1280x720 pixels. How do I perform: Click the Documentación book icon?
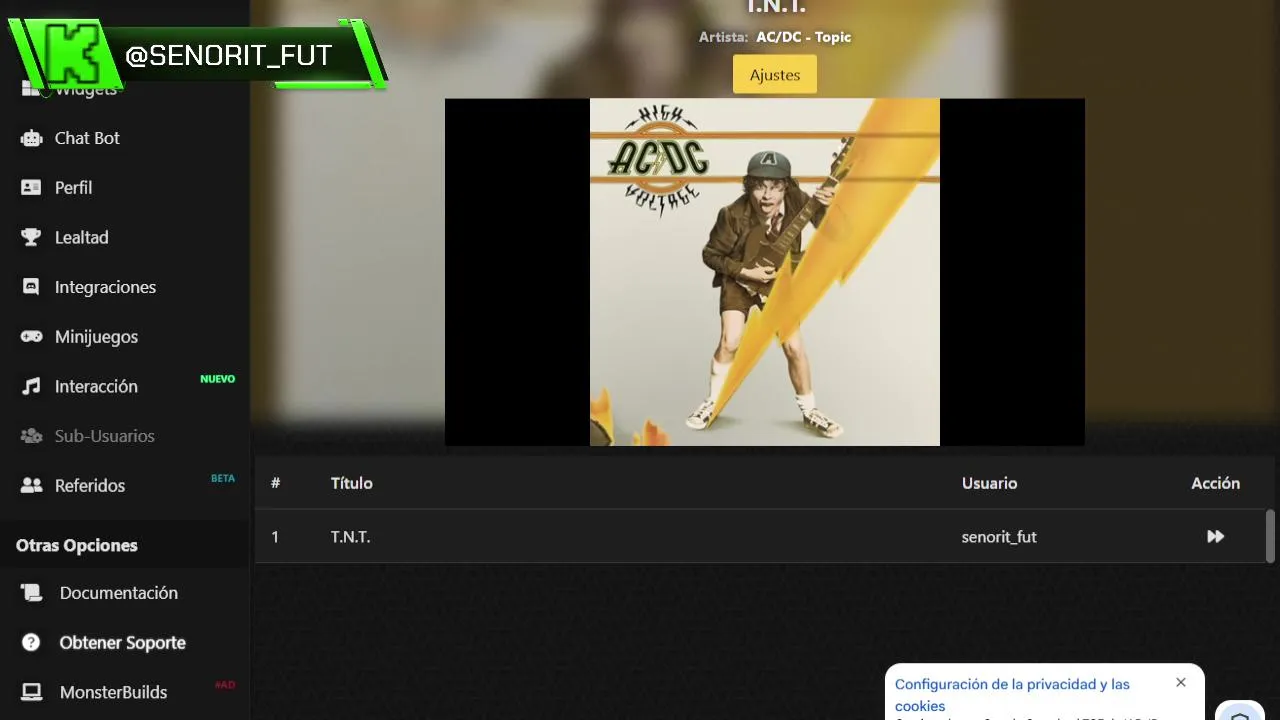click(x=31, y=593)
